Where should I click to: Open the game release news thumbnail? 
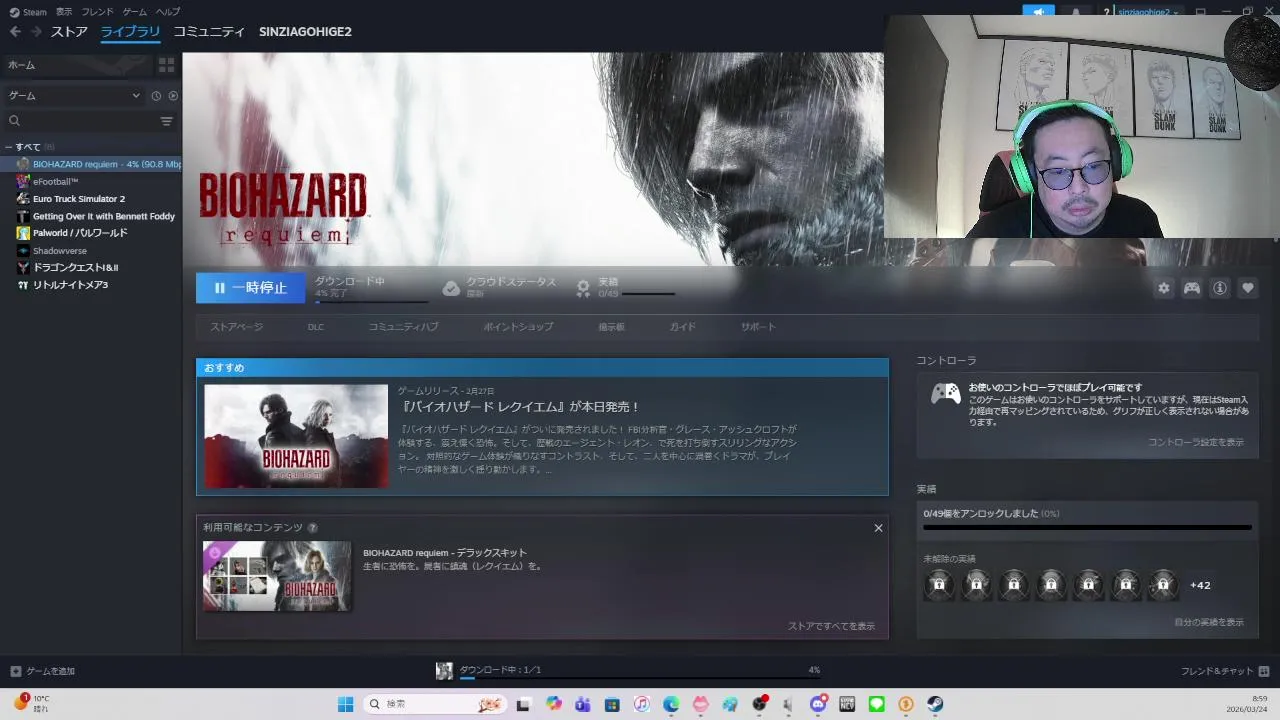[x=296, y=436]
